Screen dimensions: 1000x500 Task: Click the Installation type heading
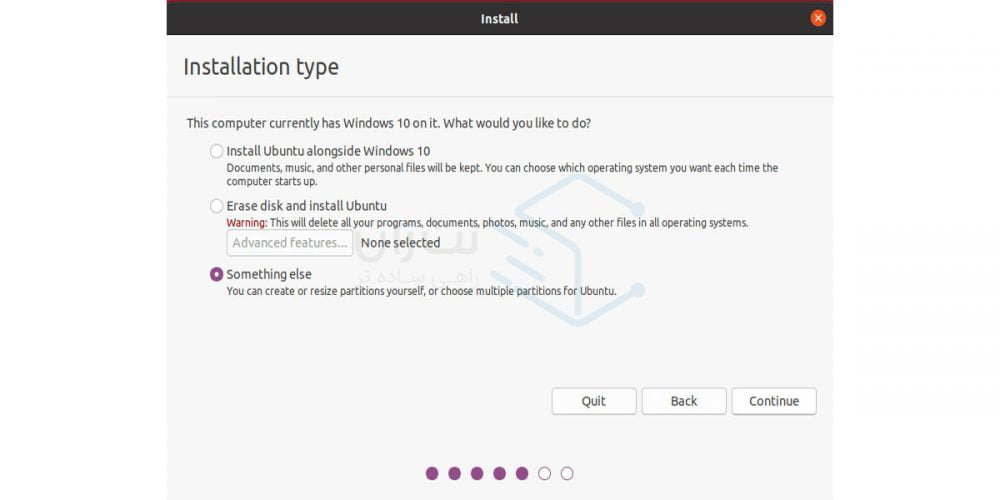[261, 67]
